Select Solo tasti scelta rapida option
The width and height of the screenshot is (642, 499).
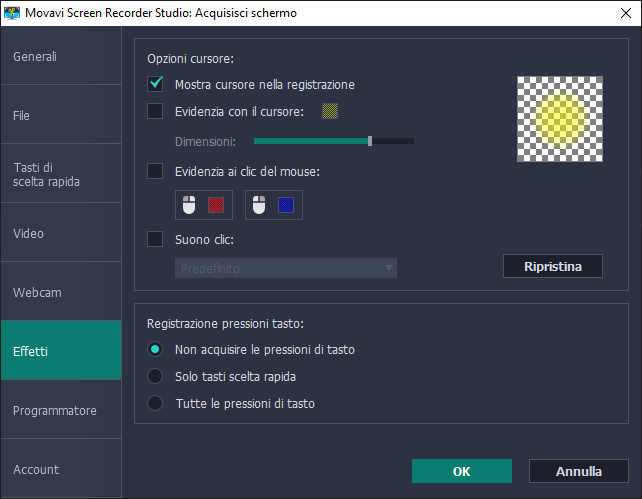pos(155,376)
